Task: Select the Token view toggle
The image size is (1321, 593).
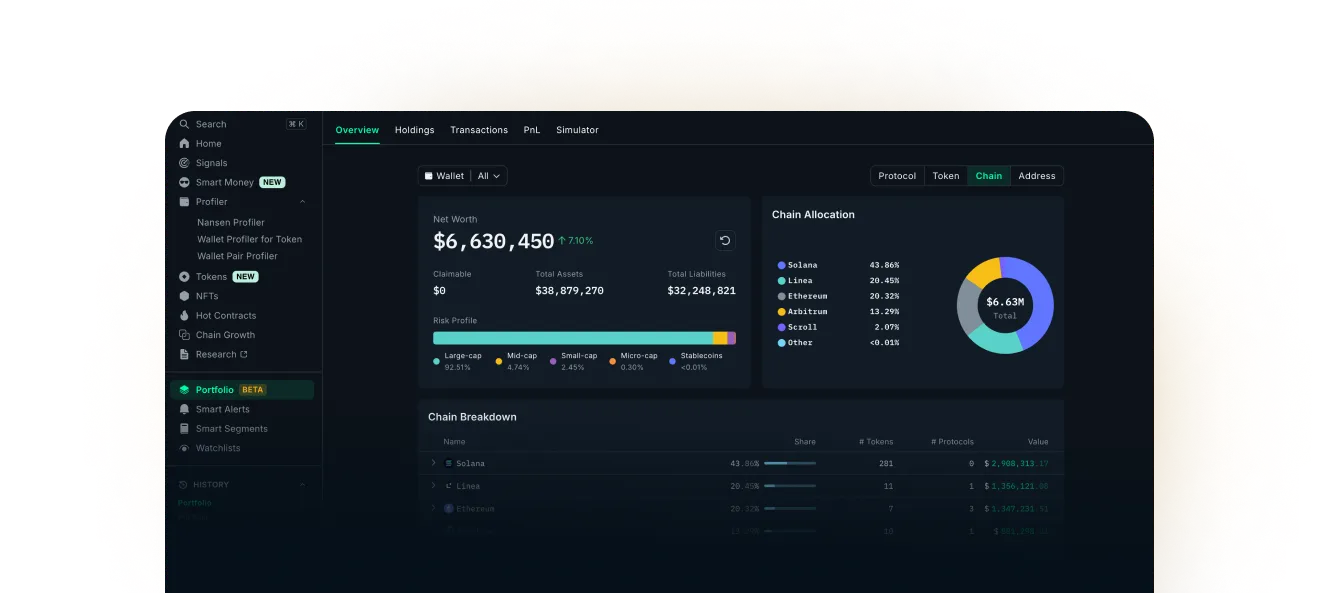Action: pyautogui.click(x=946, y=176)
